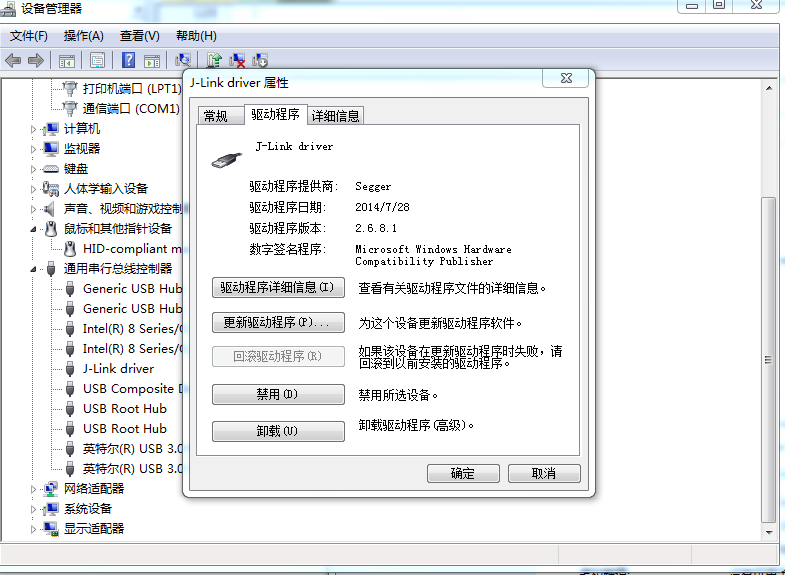Expand the 网络适配器 tree node
The image size is (785, 575).
[33, 489]
